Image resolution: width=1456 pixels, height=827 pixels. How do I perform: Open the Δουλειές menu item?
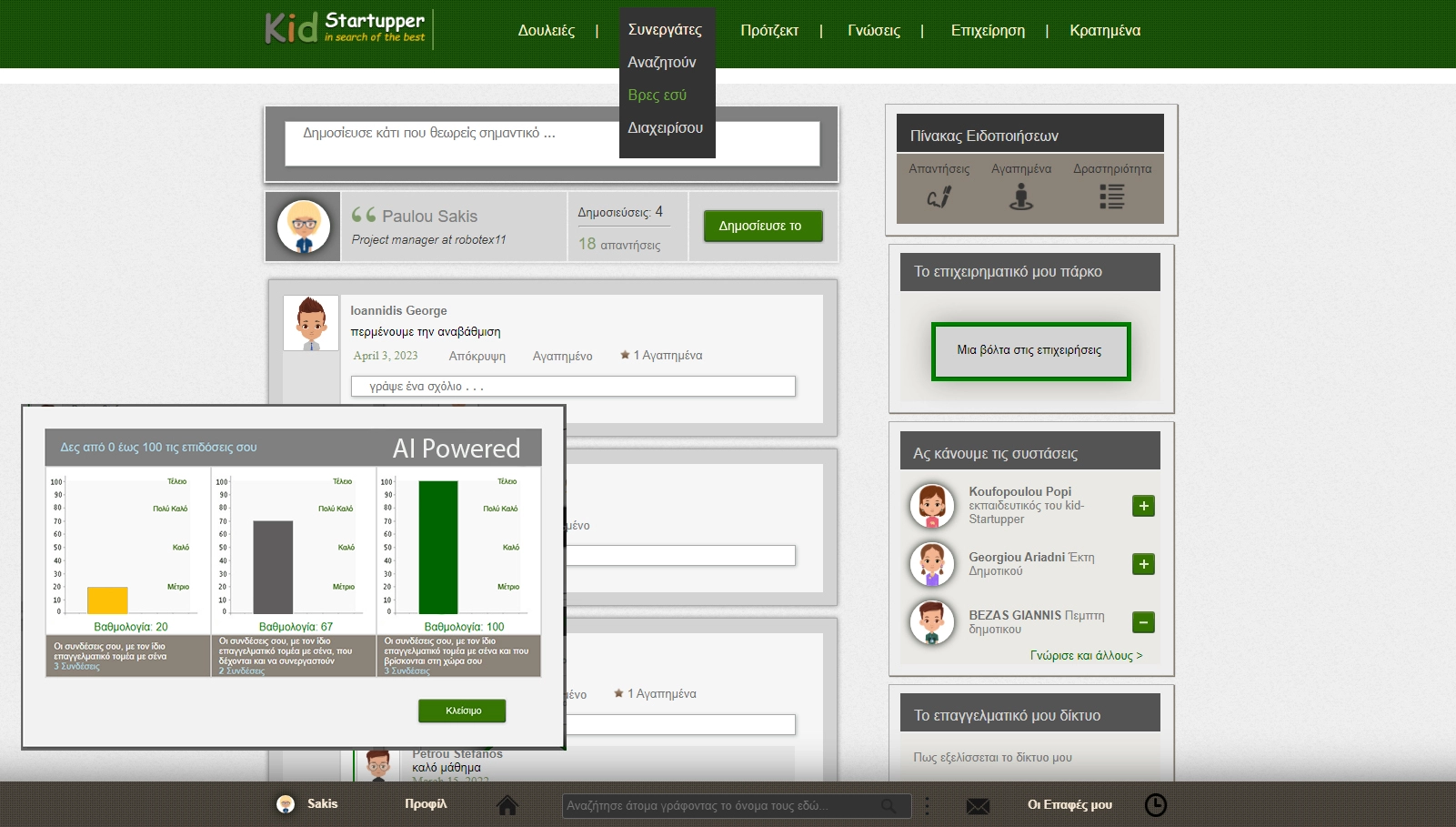546,31
